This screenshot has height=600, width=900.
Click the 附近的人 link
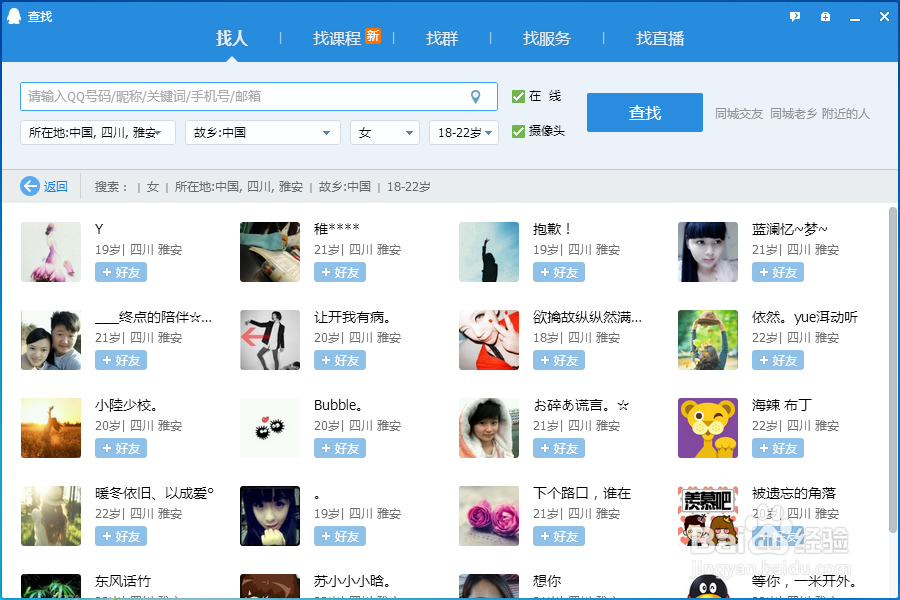845,114
